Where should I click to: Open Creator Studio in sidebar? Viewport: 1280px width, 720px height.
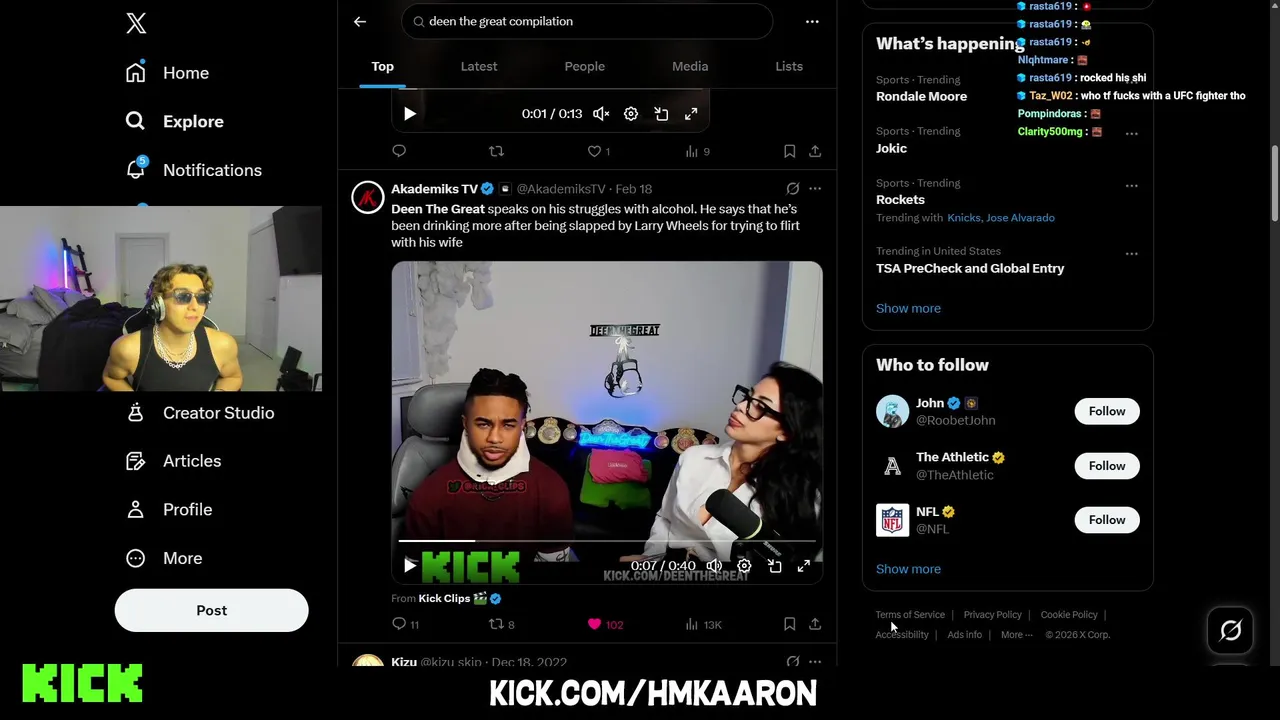click(200, 413)
